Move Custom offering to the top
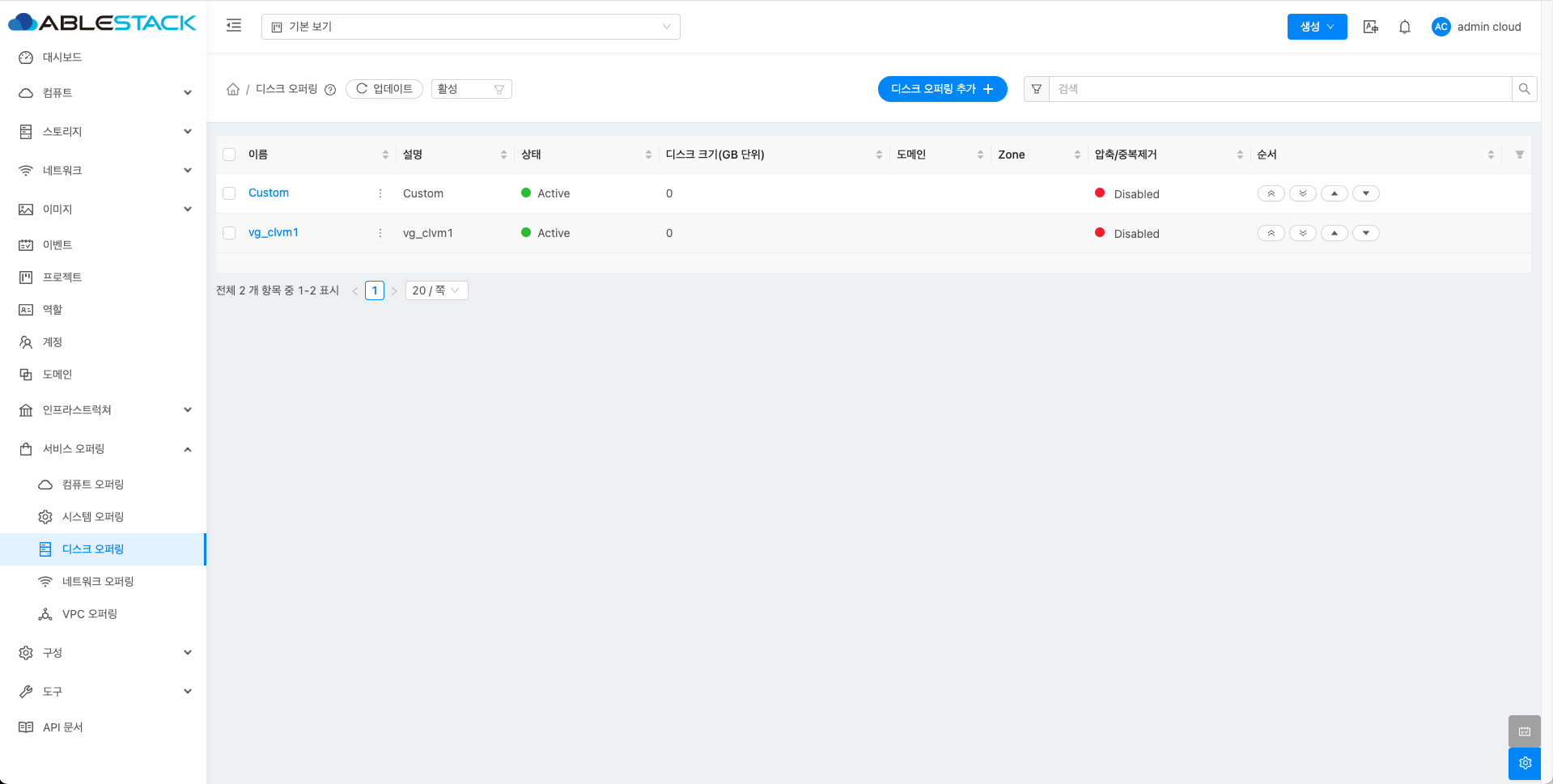This screenshot has height=784, width=1553. (x=1271, y=193)
